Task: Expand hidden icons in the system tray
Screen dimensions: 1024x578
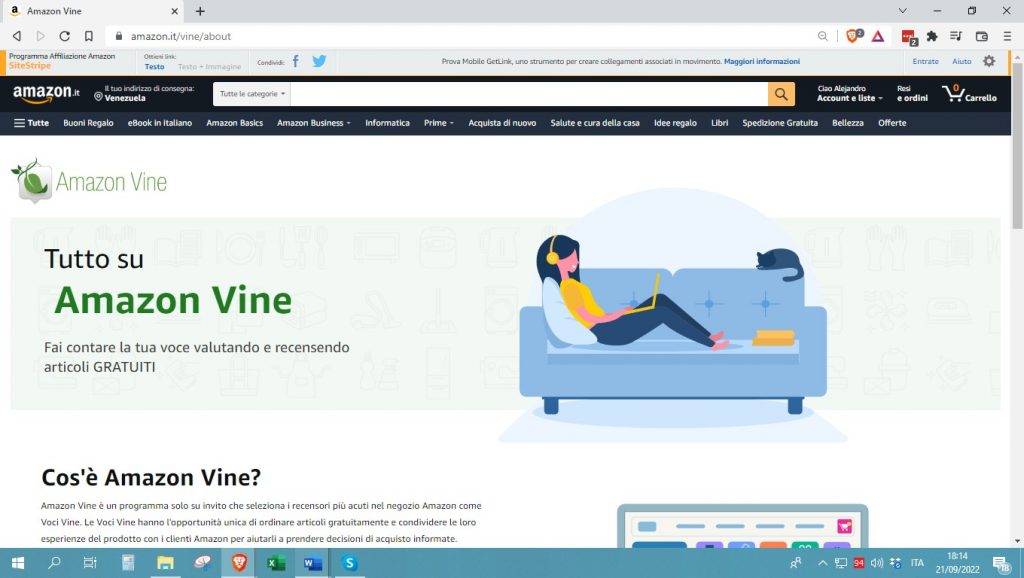Action: (x=821, y=564)
